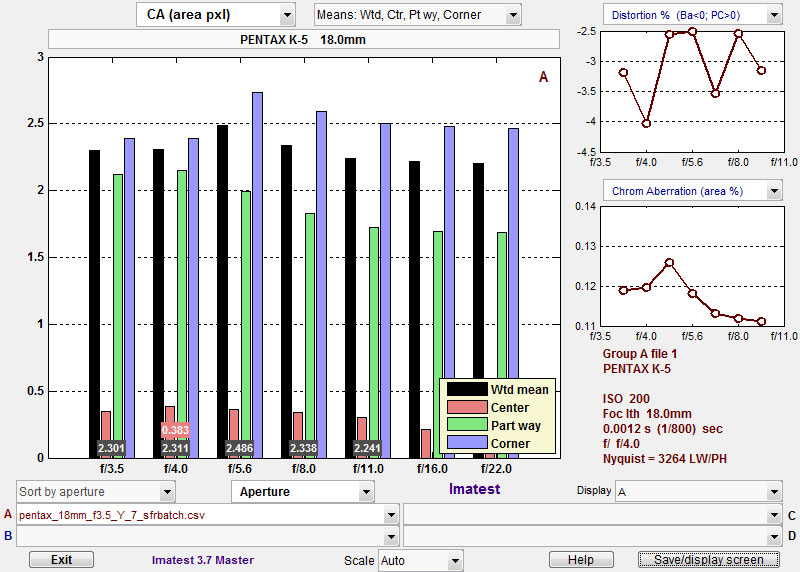Open the Sort by aperture dropdown
This screenshot has width=800, height=572.
coord(95,492)
